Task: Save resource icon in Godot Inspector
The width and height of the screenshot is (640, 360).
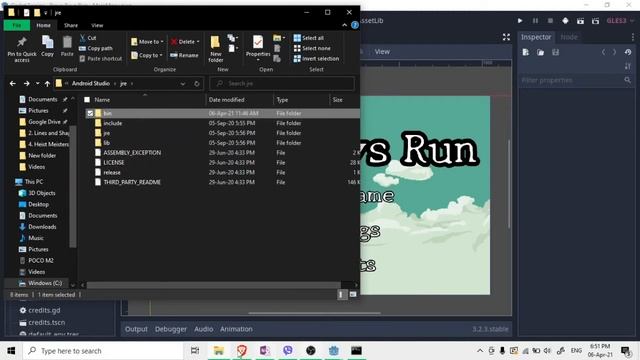Action: tap(556, 52)
